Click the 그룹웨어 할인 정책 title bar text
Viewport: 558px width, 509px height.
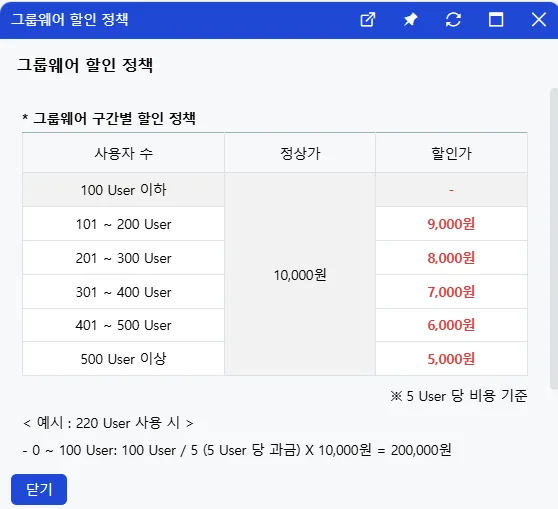pos(70,19)
